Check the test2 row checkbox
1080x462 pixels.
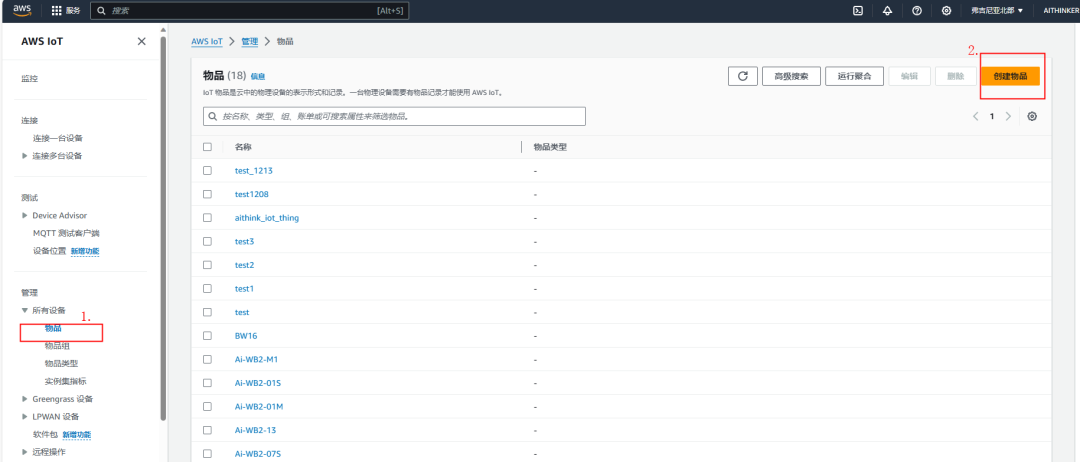[x=207, y=265]
